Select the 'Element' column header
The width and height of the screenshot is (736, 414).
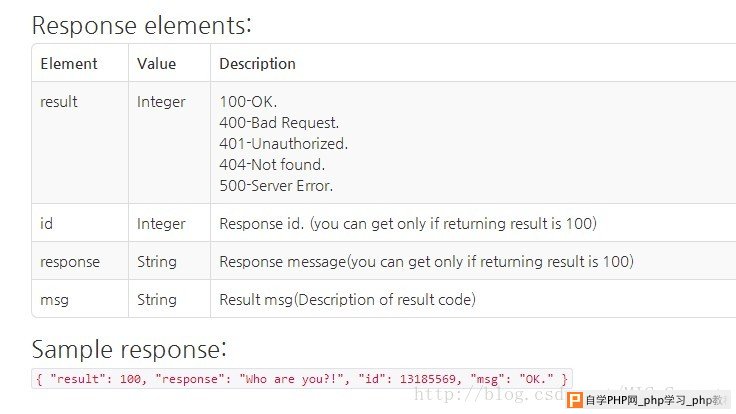point(69,63)
